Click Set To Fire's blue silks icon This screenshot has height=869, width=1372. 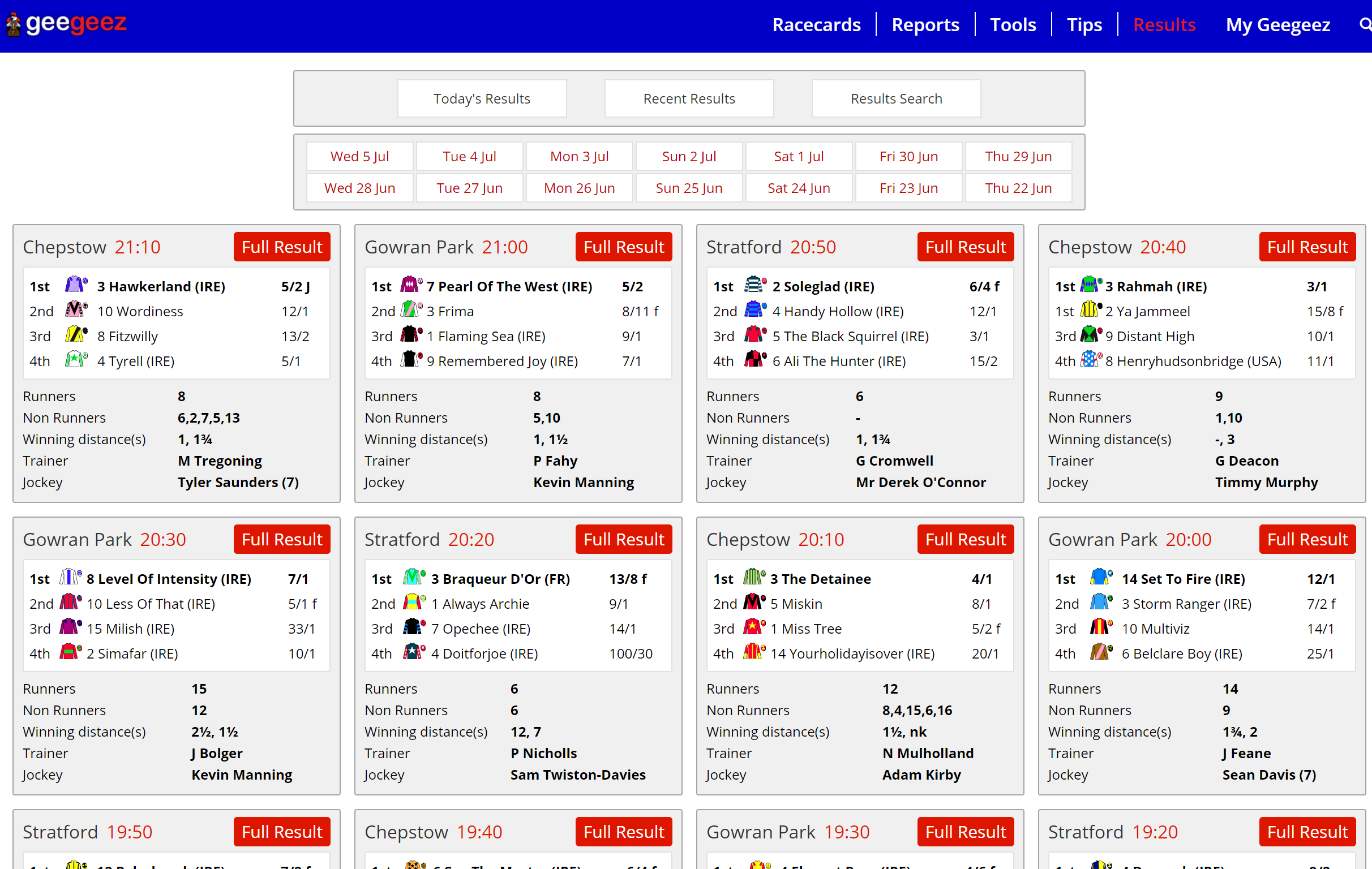[x=1101, y=577]
